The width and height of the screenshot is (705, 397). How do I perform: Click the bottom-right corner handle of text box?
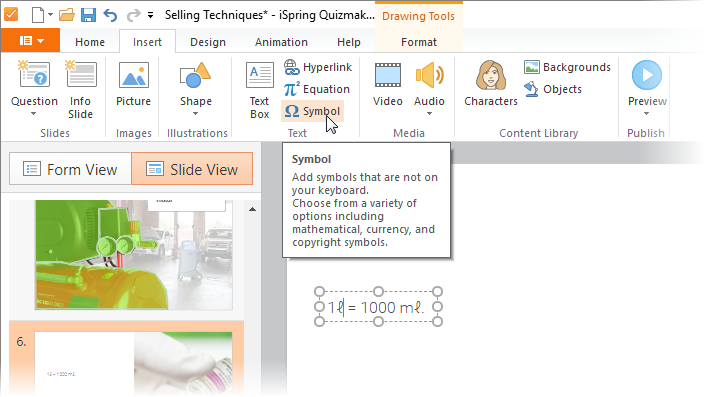pyautogui.click(x=437, y=321)
